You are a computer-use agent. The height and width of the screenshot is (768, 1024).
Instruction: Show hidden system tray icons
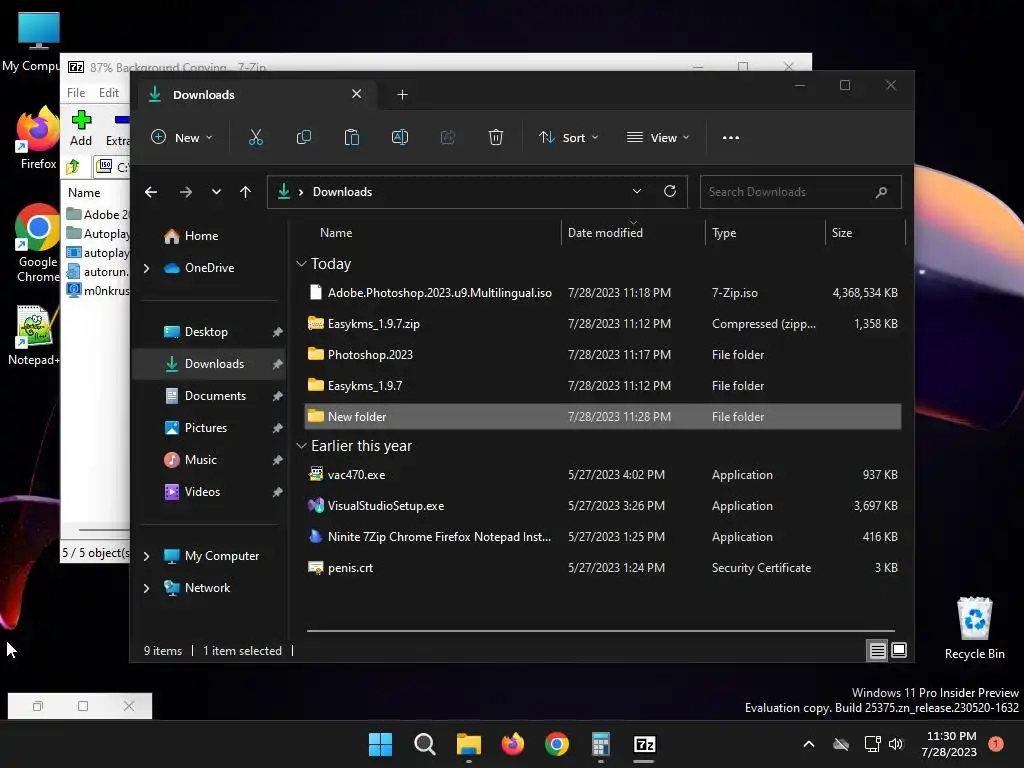808,744
